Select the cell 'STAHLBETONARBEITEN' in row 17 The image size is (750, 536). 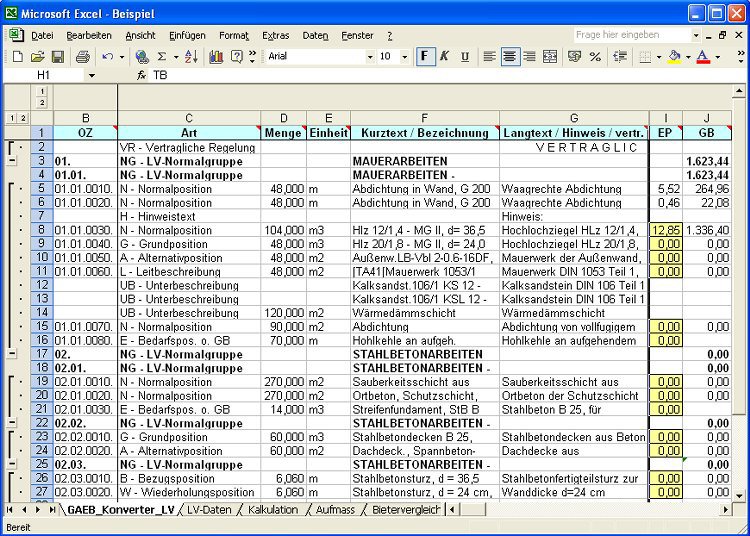425,354
